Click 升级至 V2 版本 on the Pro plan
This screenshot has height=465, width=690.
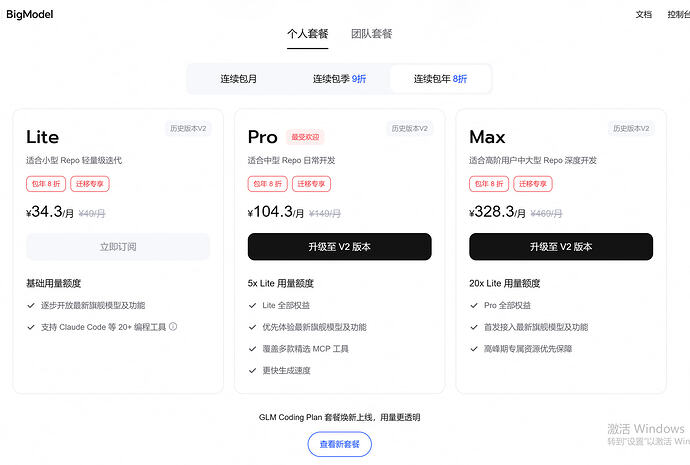(339, 247)
